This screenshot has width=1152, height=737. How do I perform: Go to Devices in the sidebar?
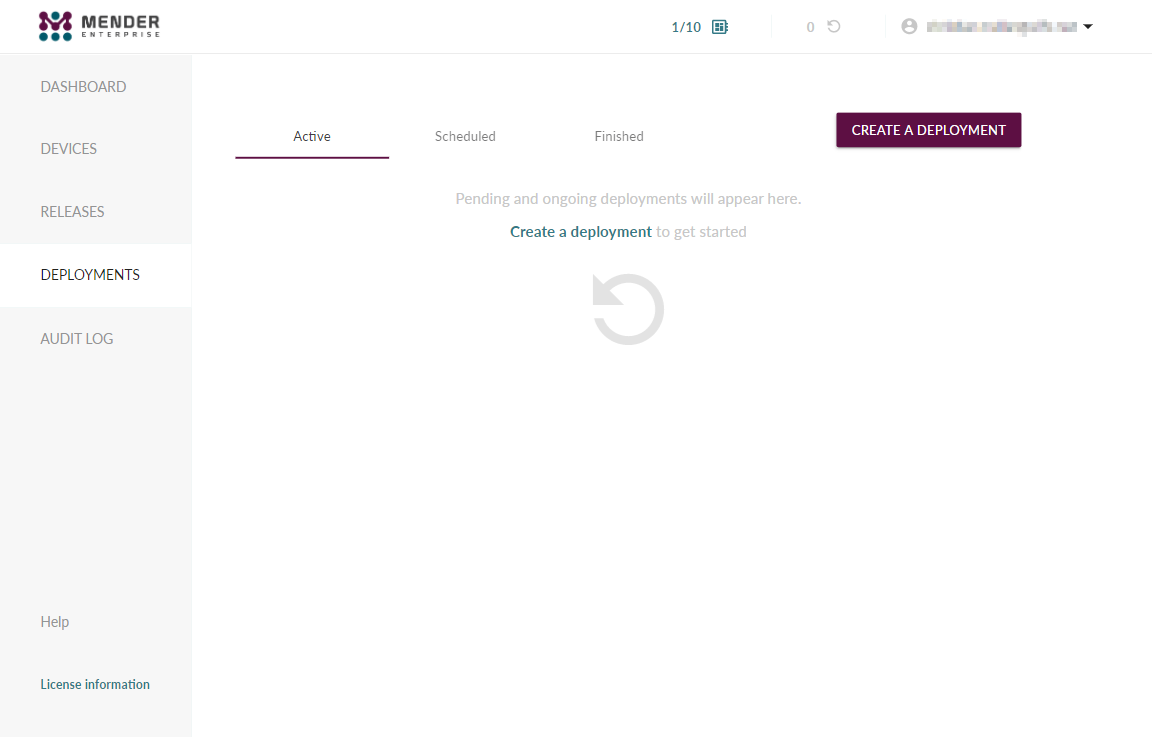coord(69,149)
